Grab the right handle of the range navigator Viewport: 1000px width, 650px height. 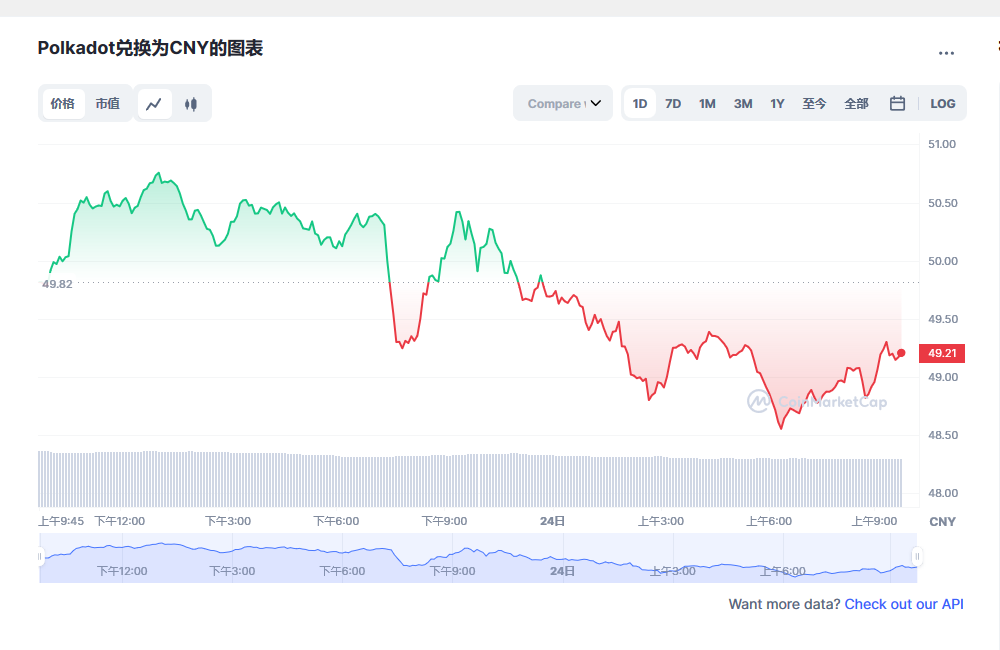pos(917,556)
